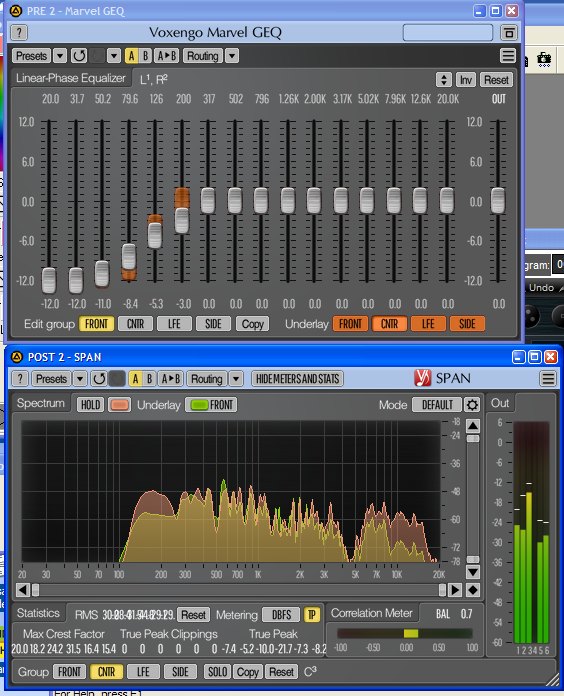Click the Voxengo SPAN logo

422,378
